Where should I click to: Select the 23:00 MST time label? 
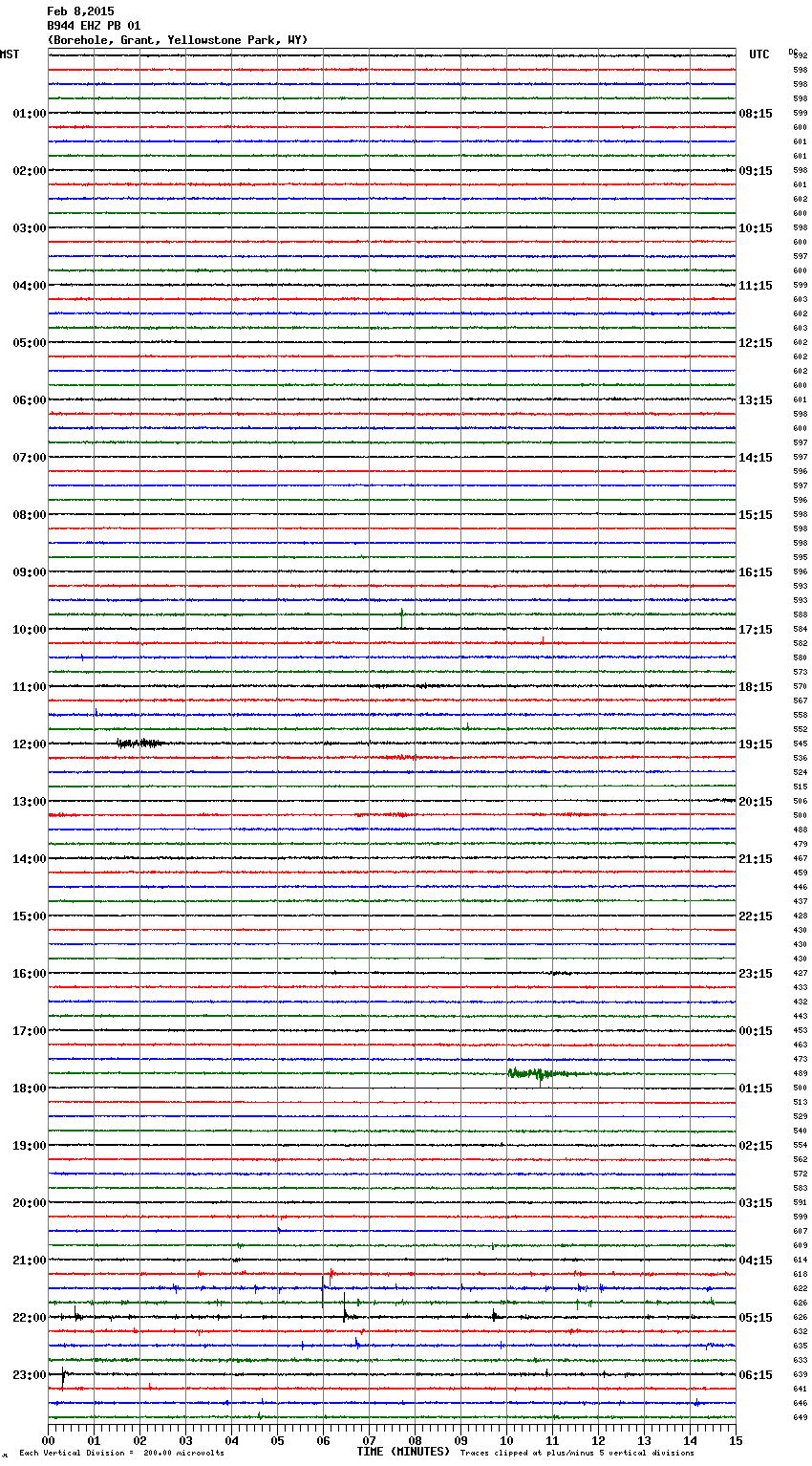click(x=30, y=1375)
